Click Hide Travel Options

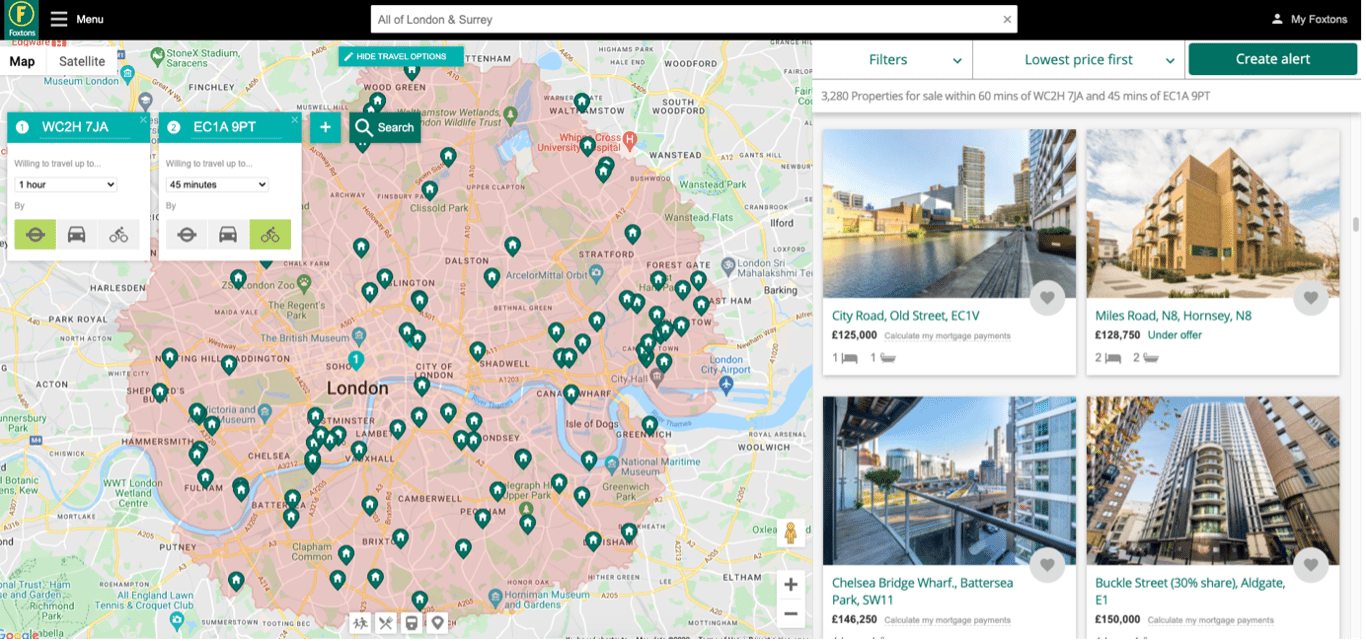[400, 56]
